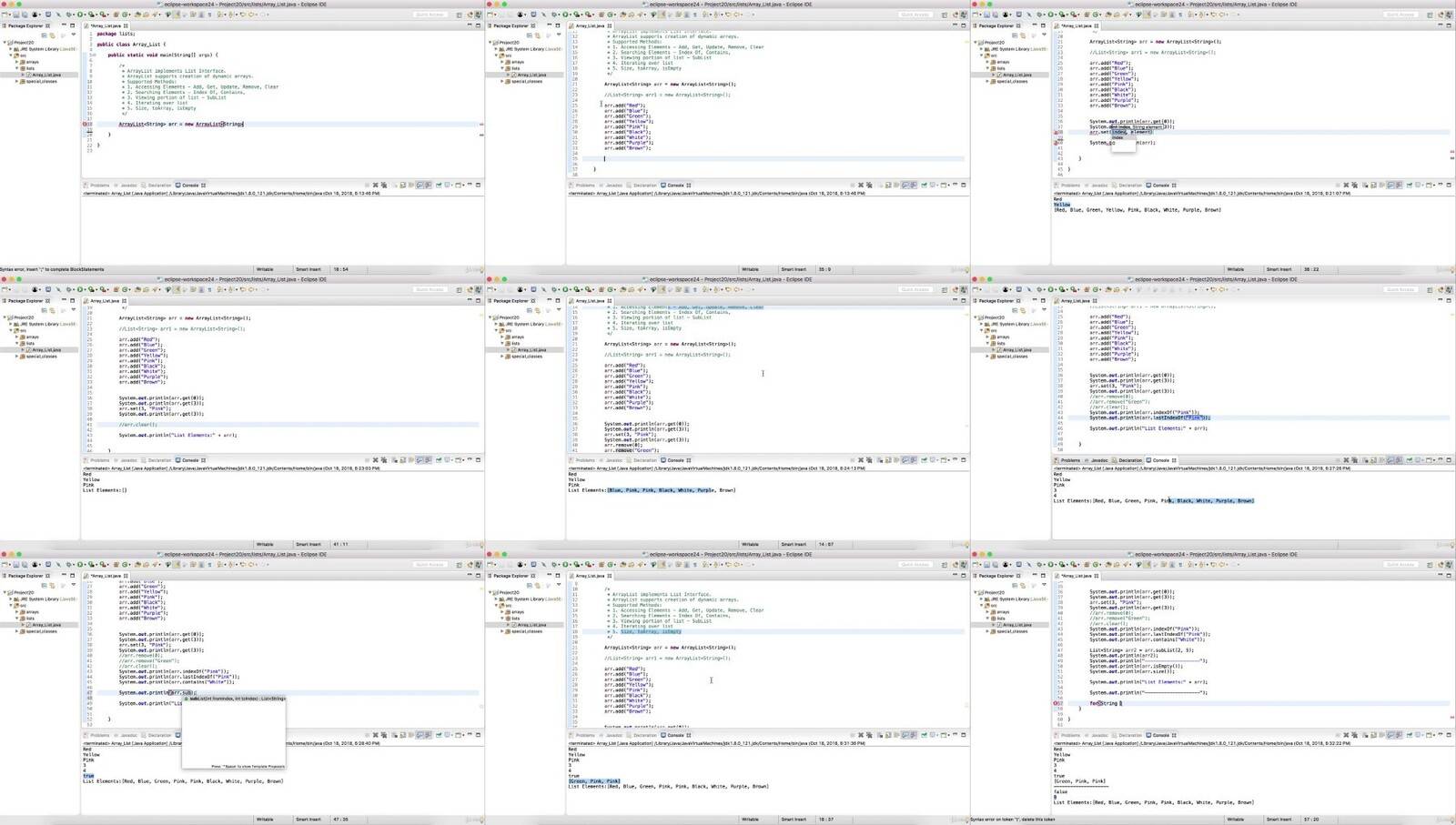Save the file using the top-left window toolbar

tap(16, 15)
